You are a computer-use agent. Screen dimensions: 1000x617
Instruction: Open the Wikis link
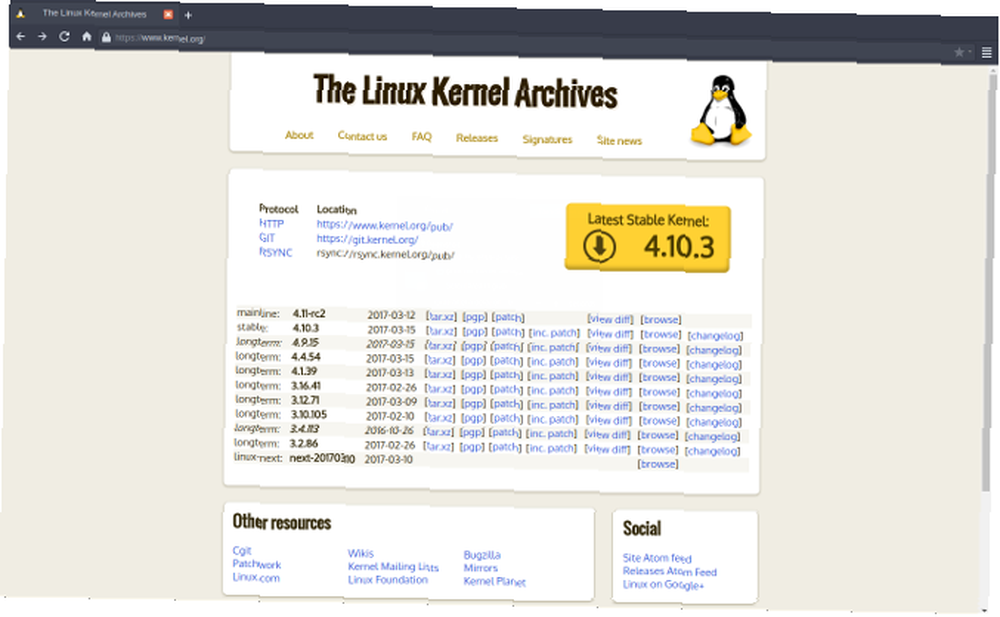click(x=360, y=553)
